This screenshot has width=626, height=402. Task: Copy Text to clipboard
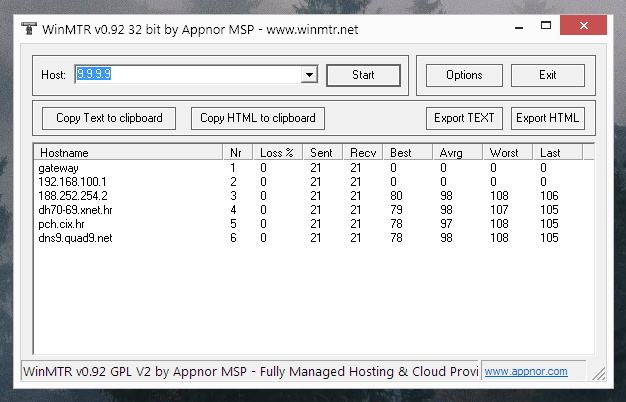(x=109, y=118)
